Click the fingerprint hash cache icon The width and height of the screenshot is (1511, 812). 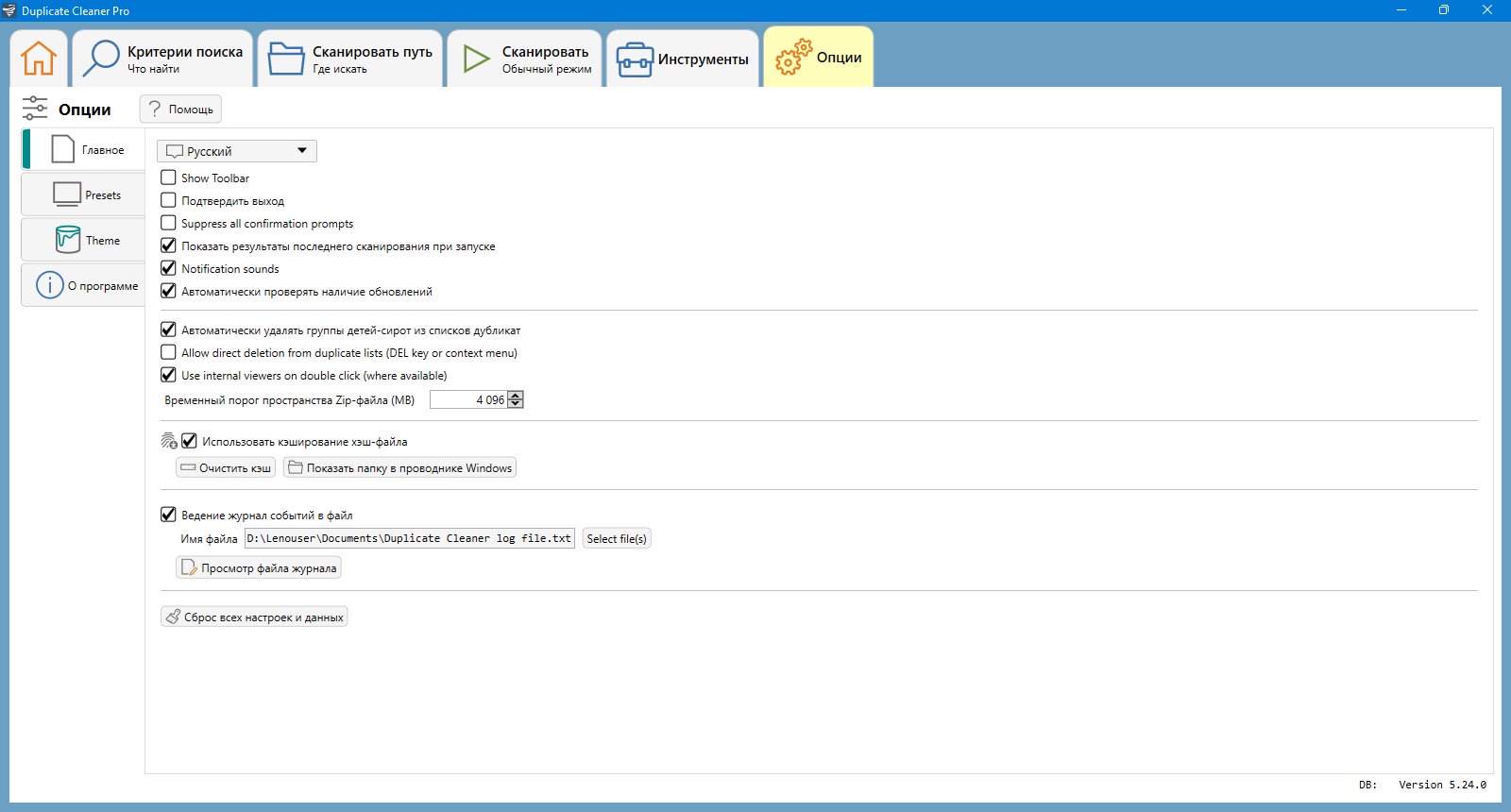pos(169,441)
